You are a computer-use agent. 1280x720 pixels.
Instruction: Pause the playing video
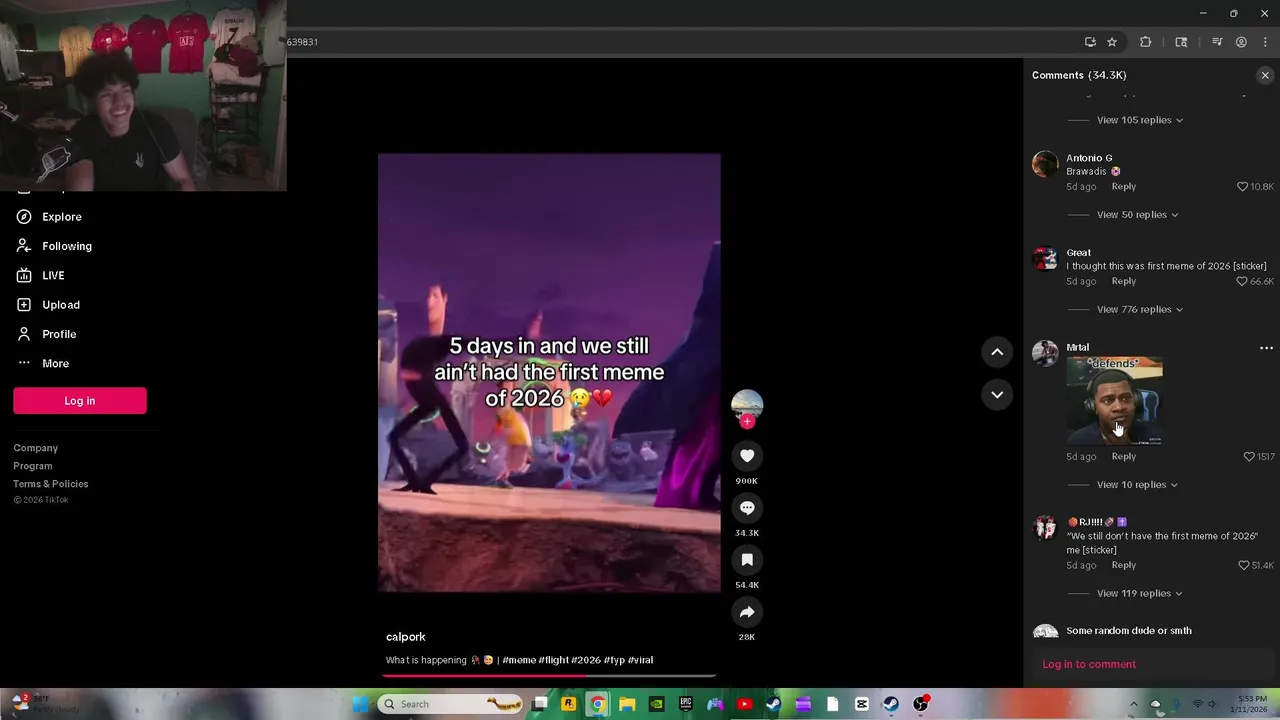tap(549, 372)
